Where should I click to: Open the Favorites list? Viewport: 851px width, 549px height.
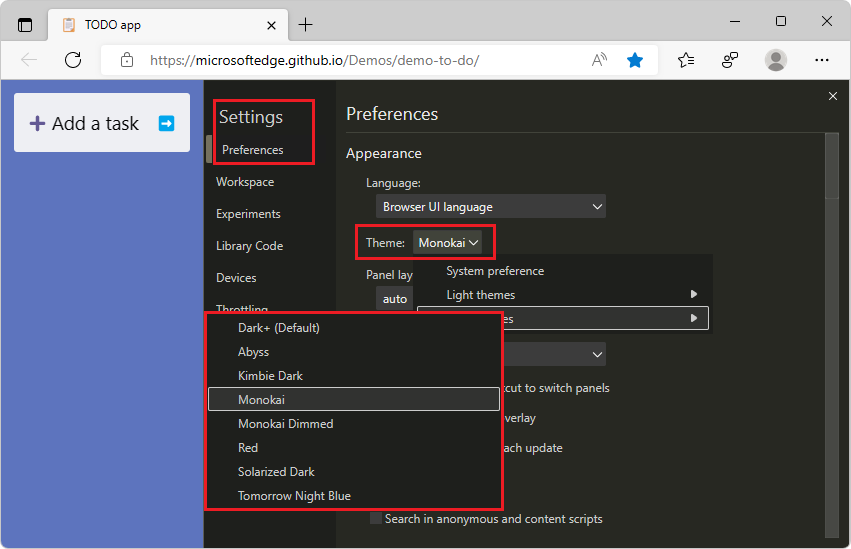pos(686,60)
